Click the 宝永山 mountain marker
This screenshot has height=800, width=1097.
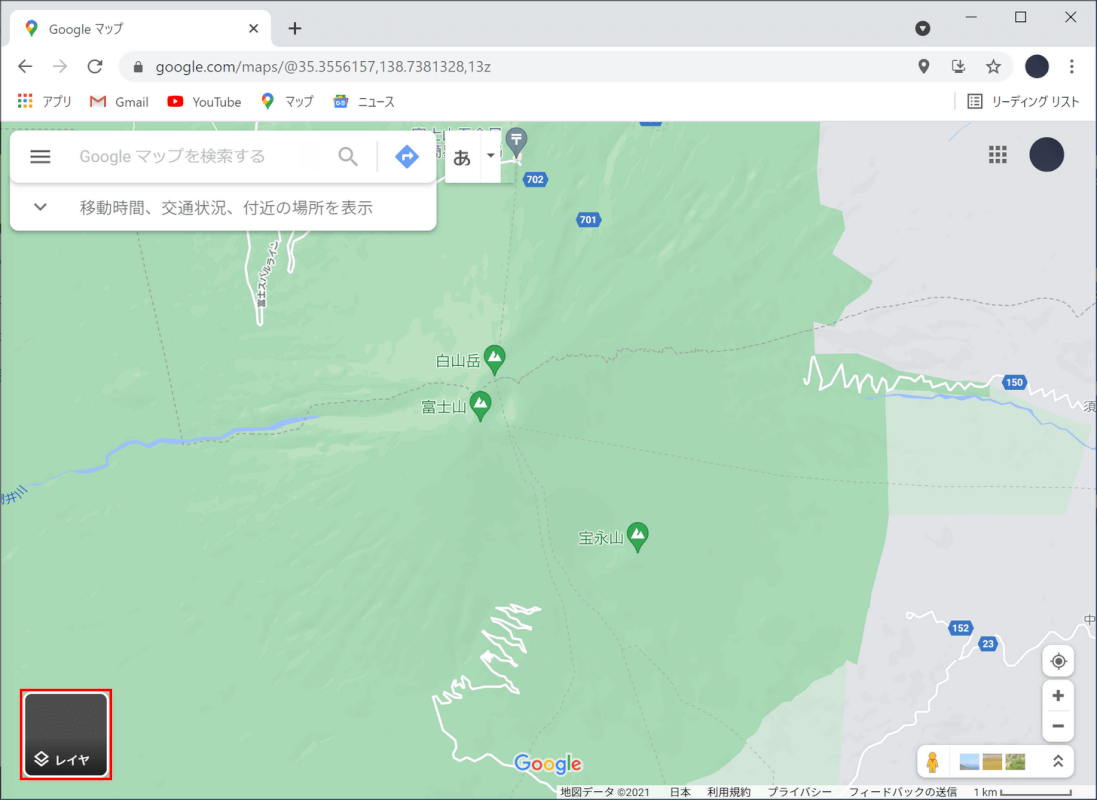[637, 537]
